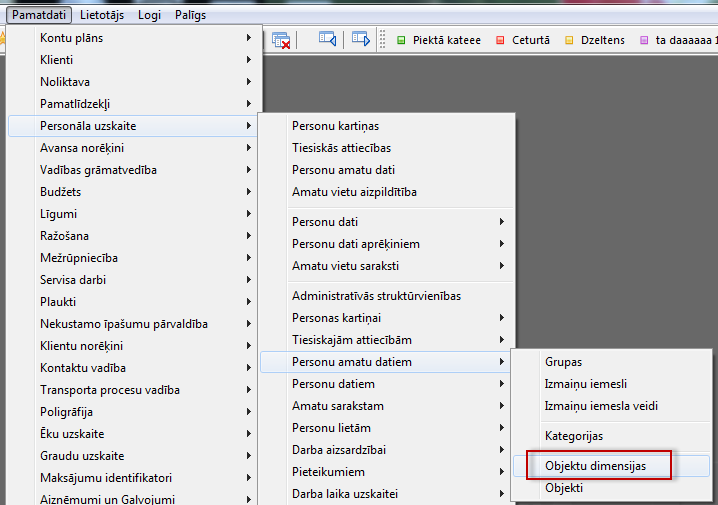This screenshot has height=505, width=718.
Task: Open the Pamatdati menu
Action: pos(39,15)
